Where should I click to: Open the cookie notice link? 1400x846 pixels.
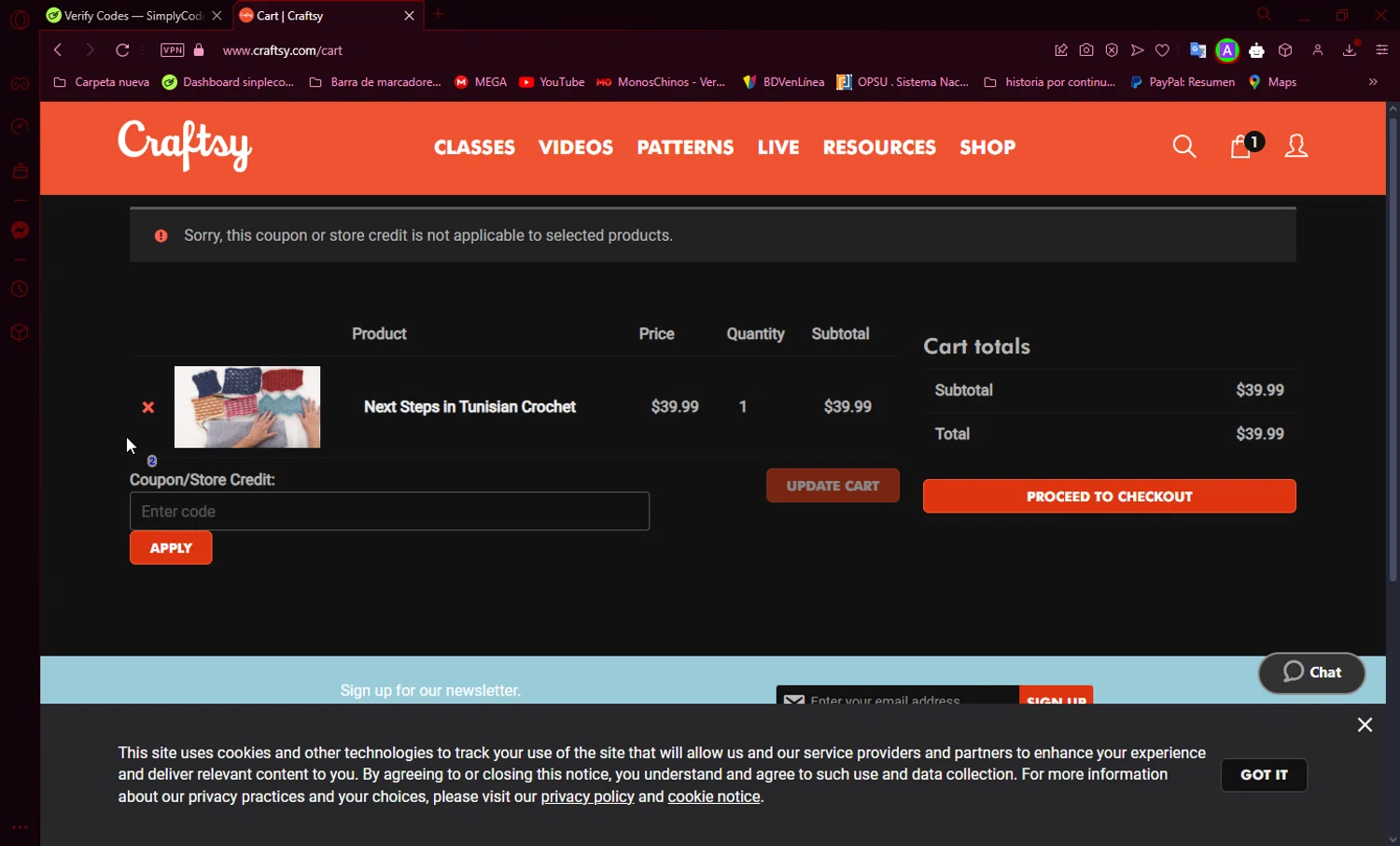714,797
